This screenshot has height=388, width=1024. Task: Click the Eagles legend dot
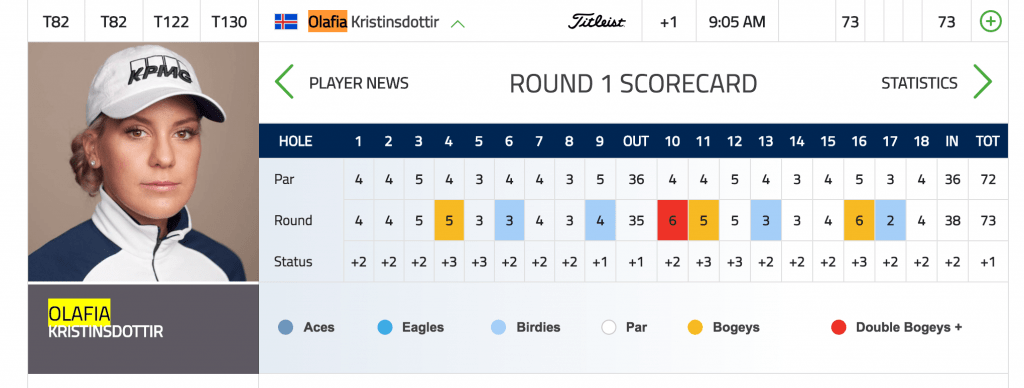(385, 327)
